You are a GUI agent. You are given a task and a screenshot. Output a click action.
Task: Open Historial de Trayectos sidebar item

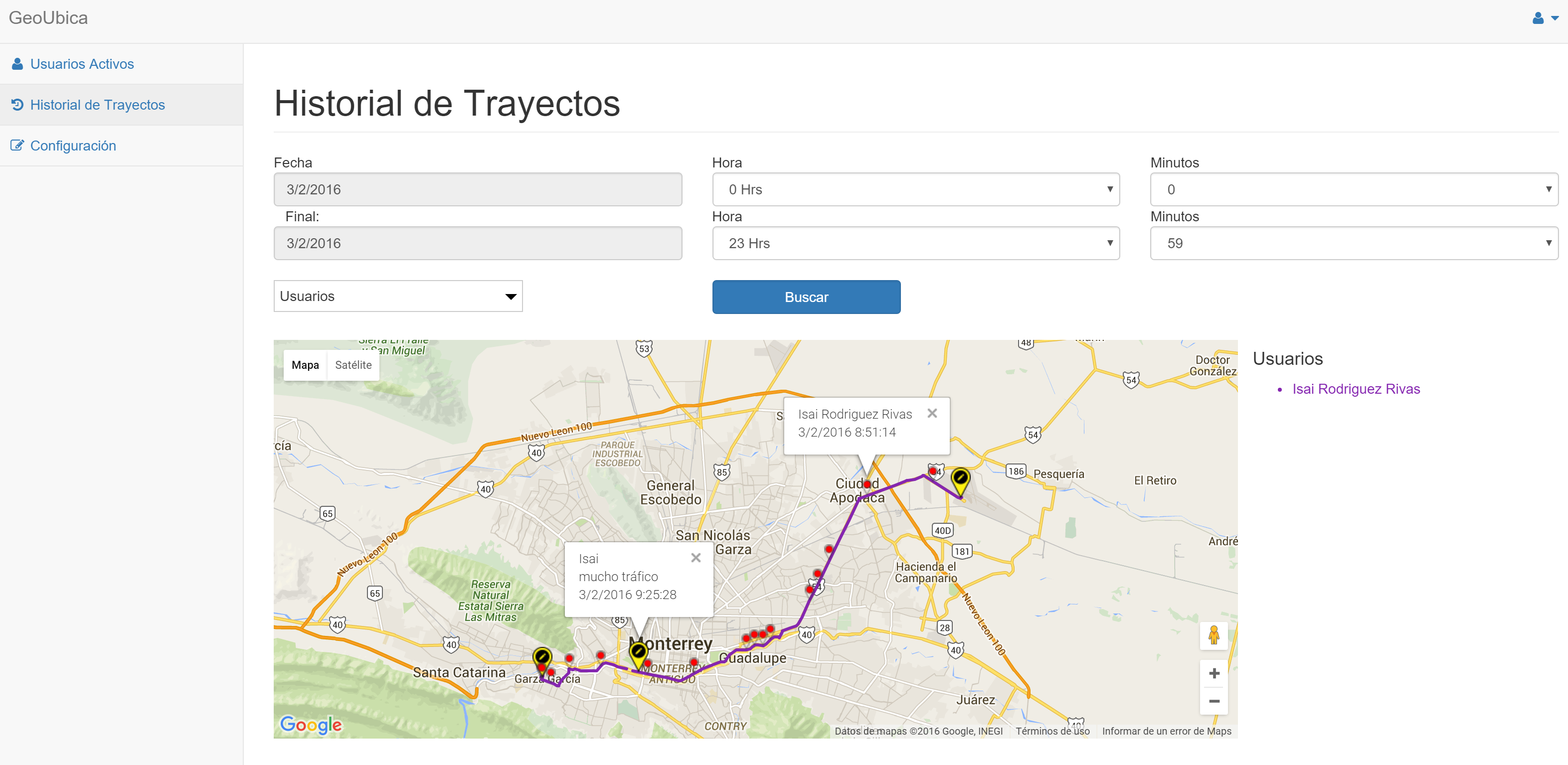(x=122, y=105)
